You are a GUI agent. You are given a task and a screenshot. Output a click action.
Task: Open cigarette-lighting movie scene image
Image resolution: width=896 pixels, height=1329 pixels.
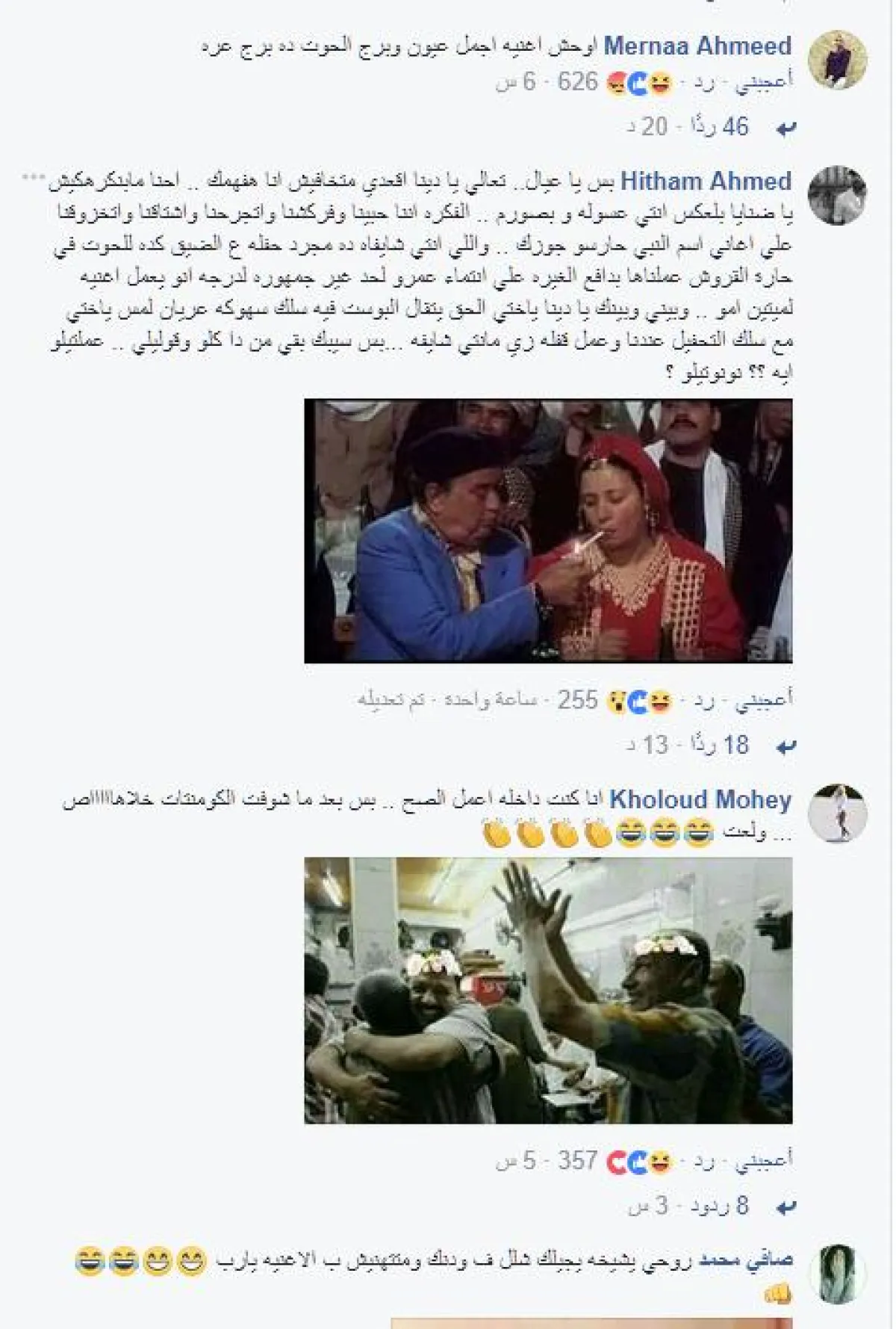548,531
